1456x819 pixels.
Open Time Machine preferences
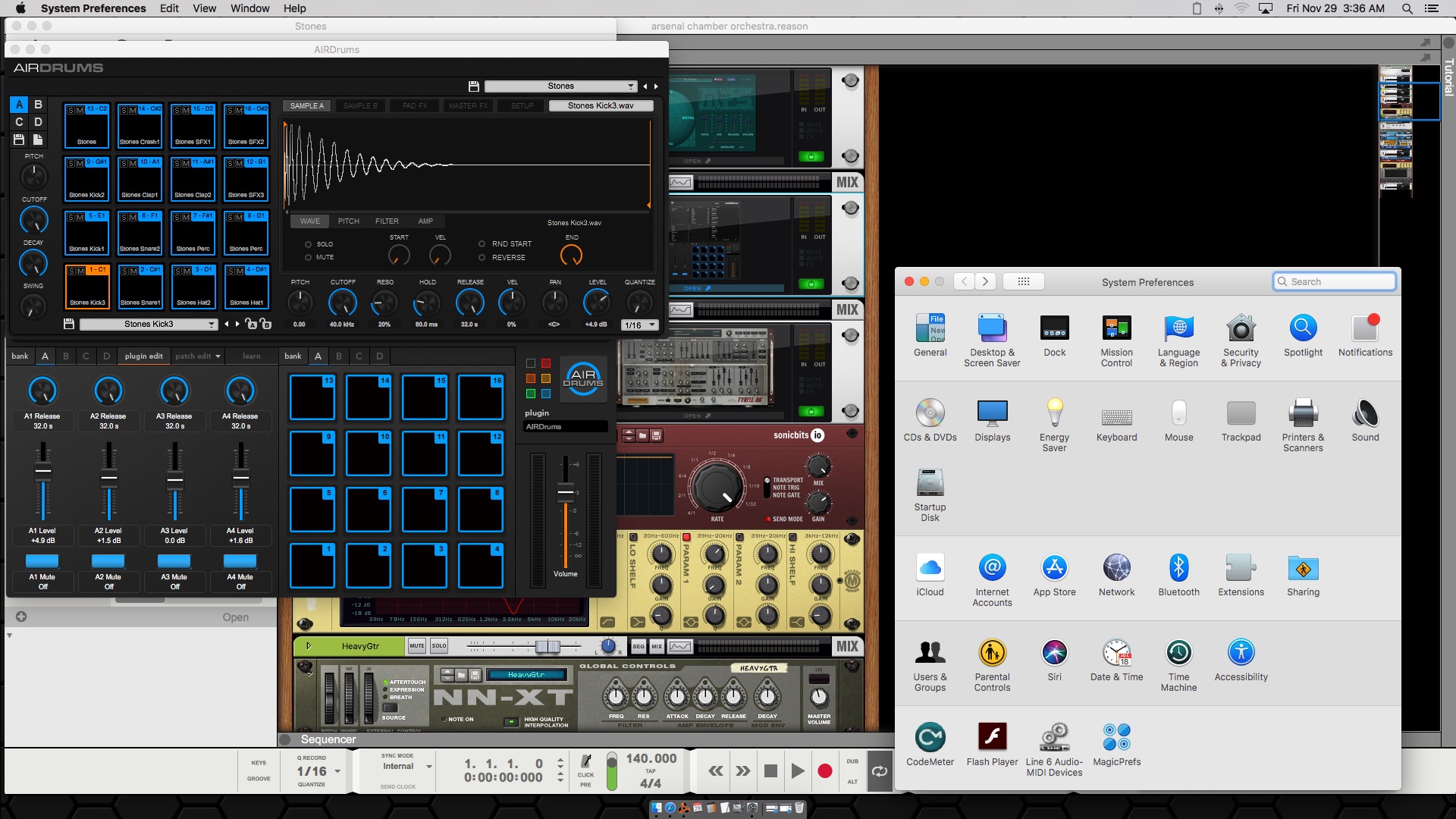click(1178, 664)
